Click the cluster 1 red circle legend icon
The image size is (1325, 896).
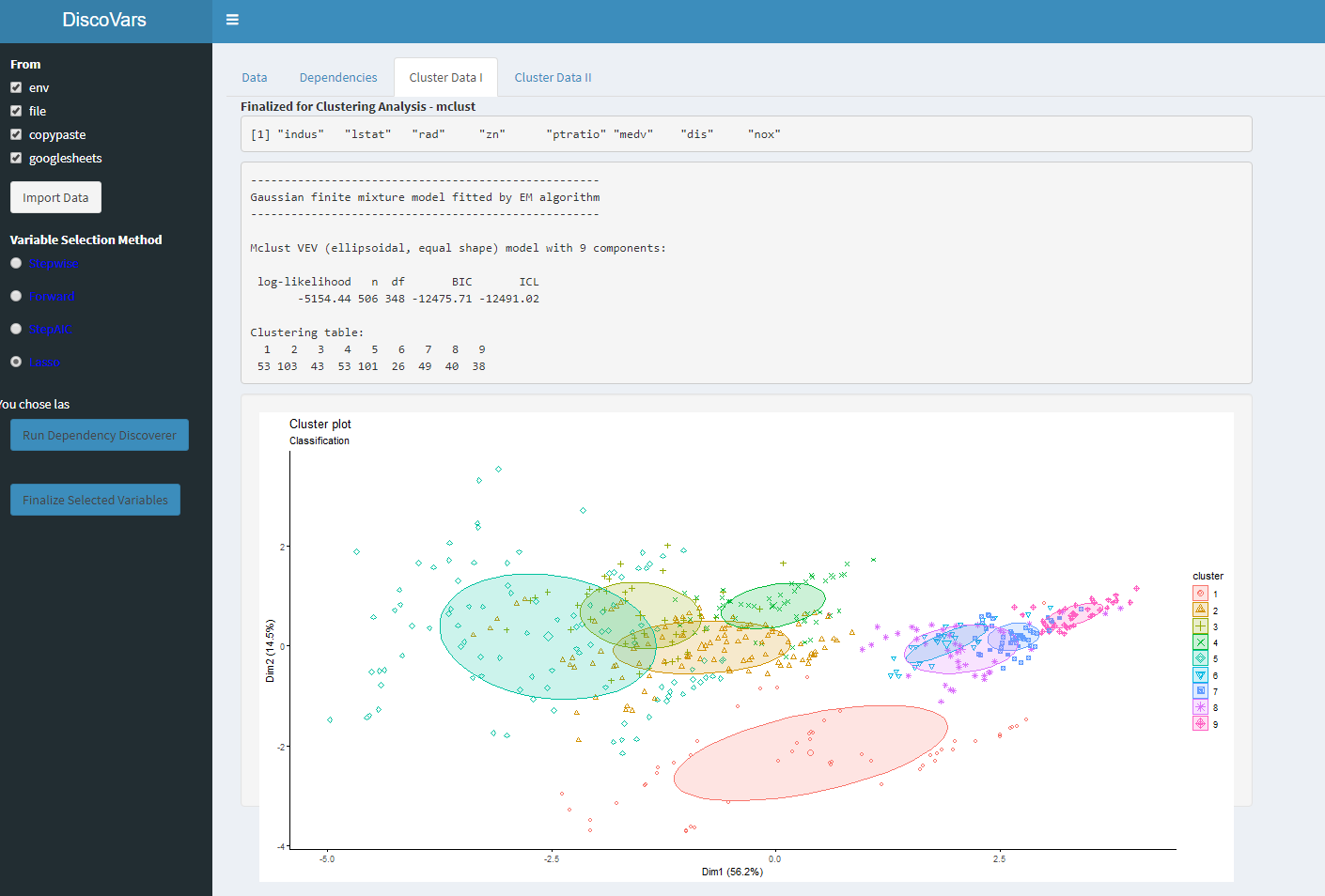coord(1200,594)
